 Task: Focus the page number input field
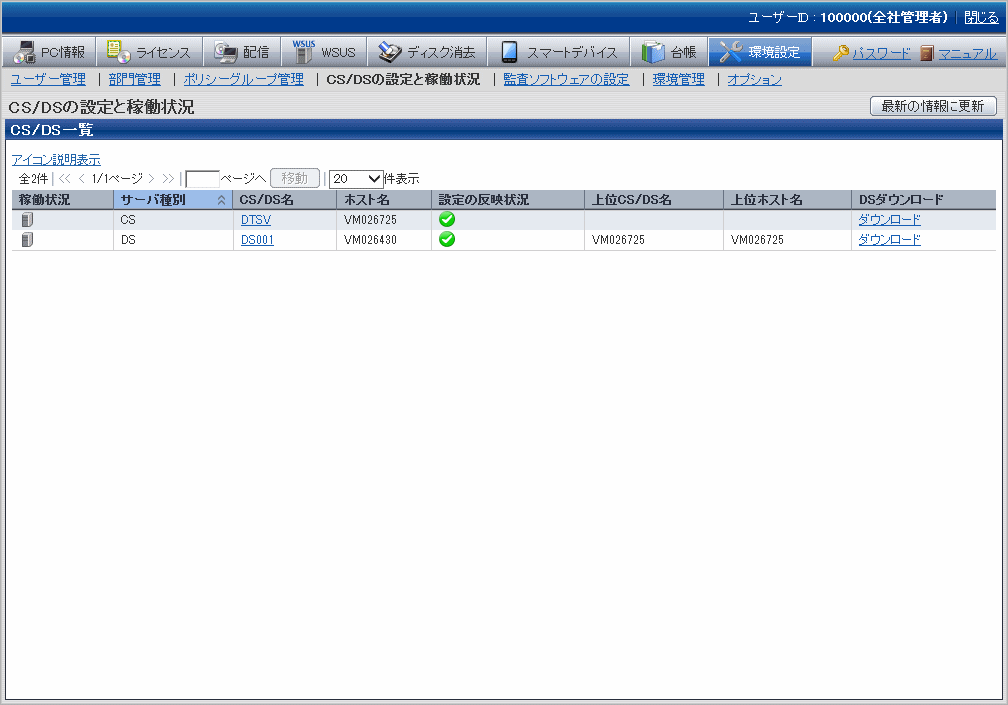point(202,179)
